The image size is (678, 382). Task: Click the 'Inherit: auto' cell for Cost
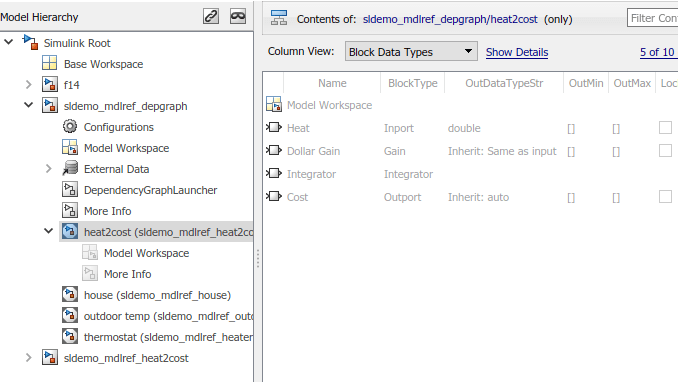coord(478,197)
